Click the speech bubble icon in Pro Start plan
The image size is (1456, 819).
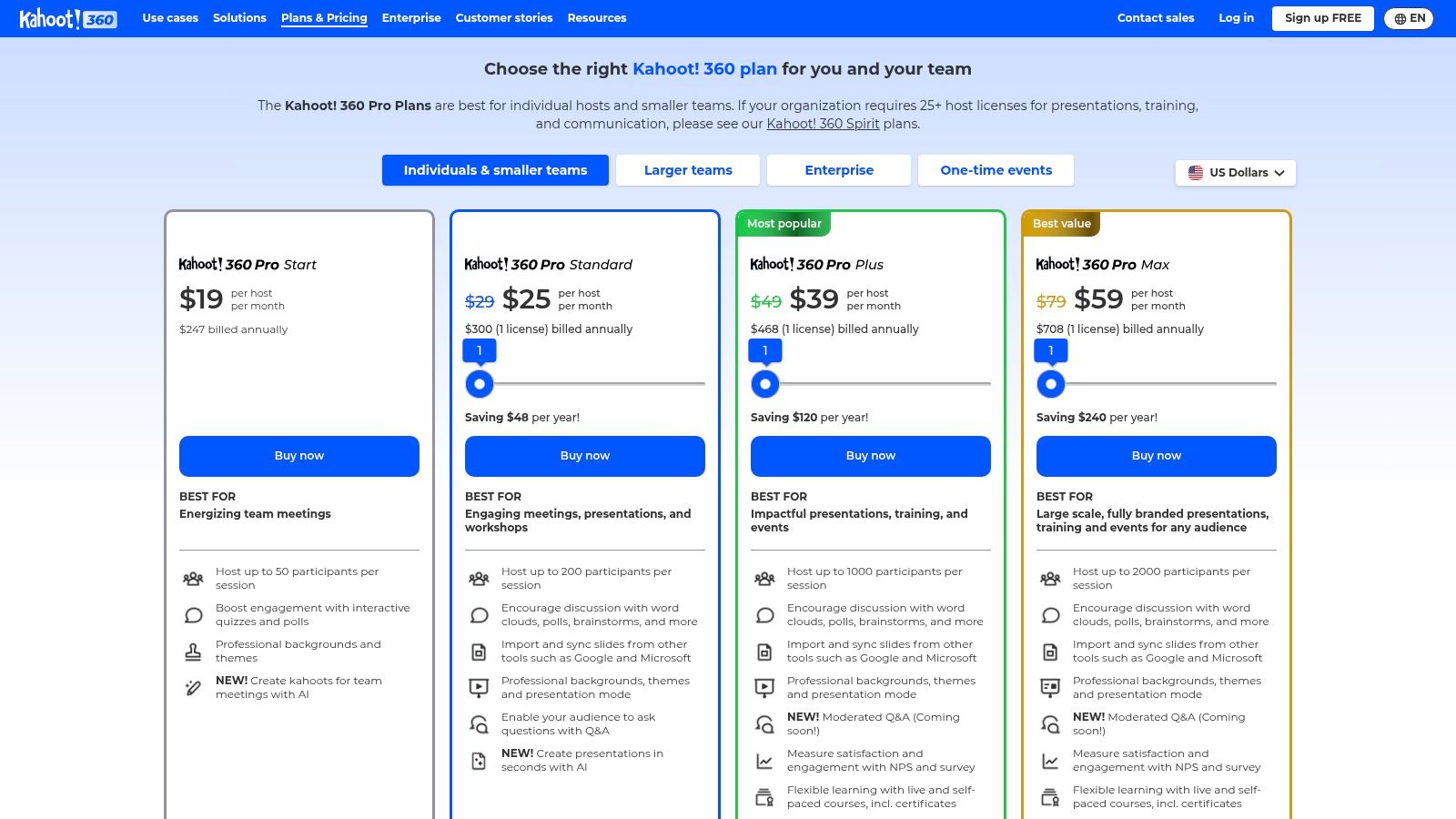[193, 615]
